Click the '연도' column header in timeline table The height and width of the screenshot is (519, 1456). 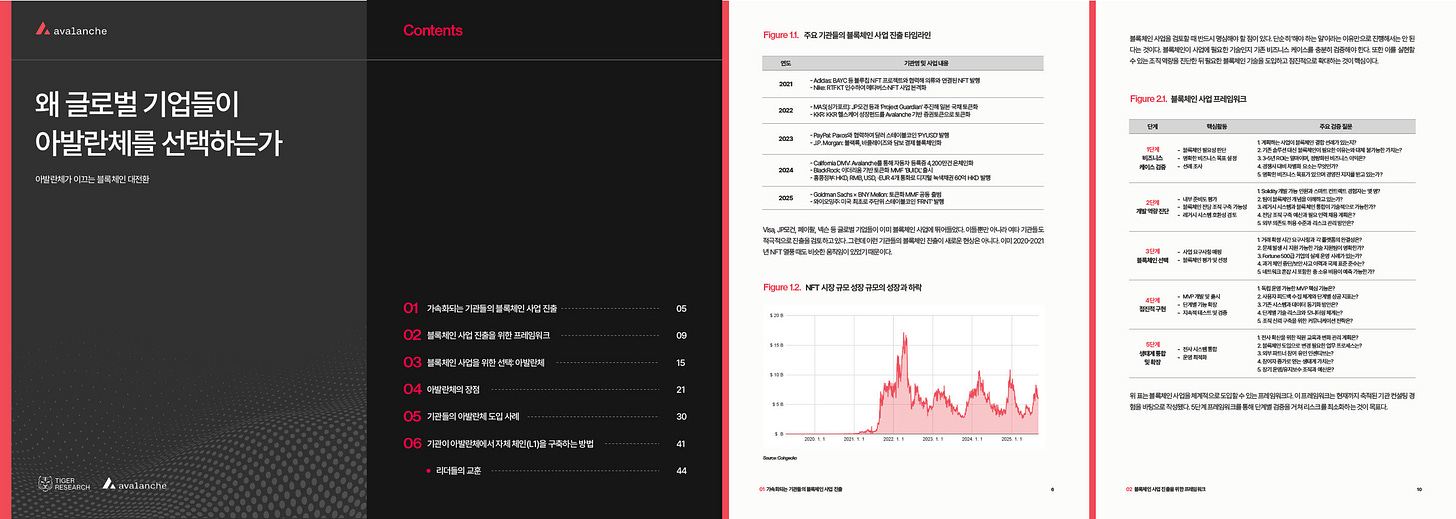pyautogui.click(x=786, y=61)
